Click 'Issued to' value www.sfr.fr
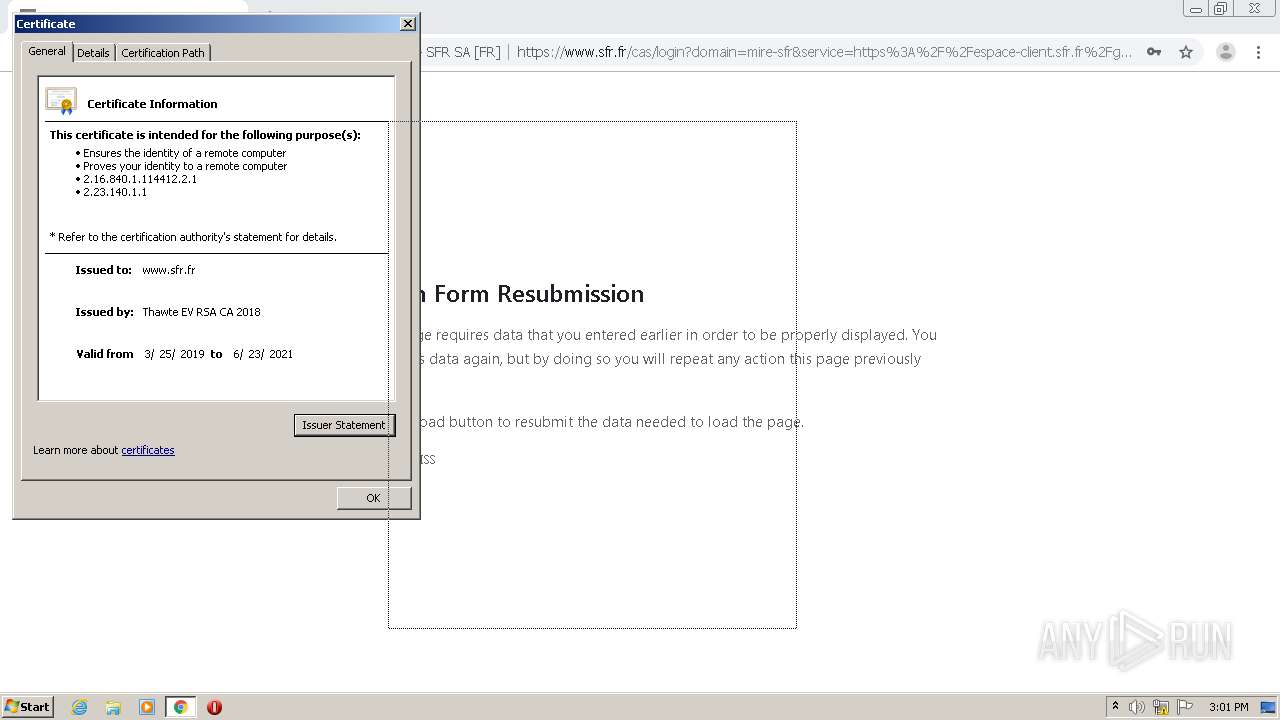The image size is (1280, 720). click(168, 270)
